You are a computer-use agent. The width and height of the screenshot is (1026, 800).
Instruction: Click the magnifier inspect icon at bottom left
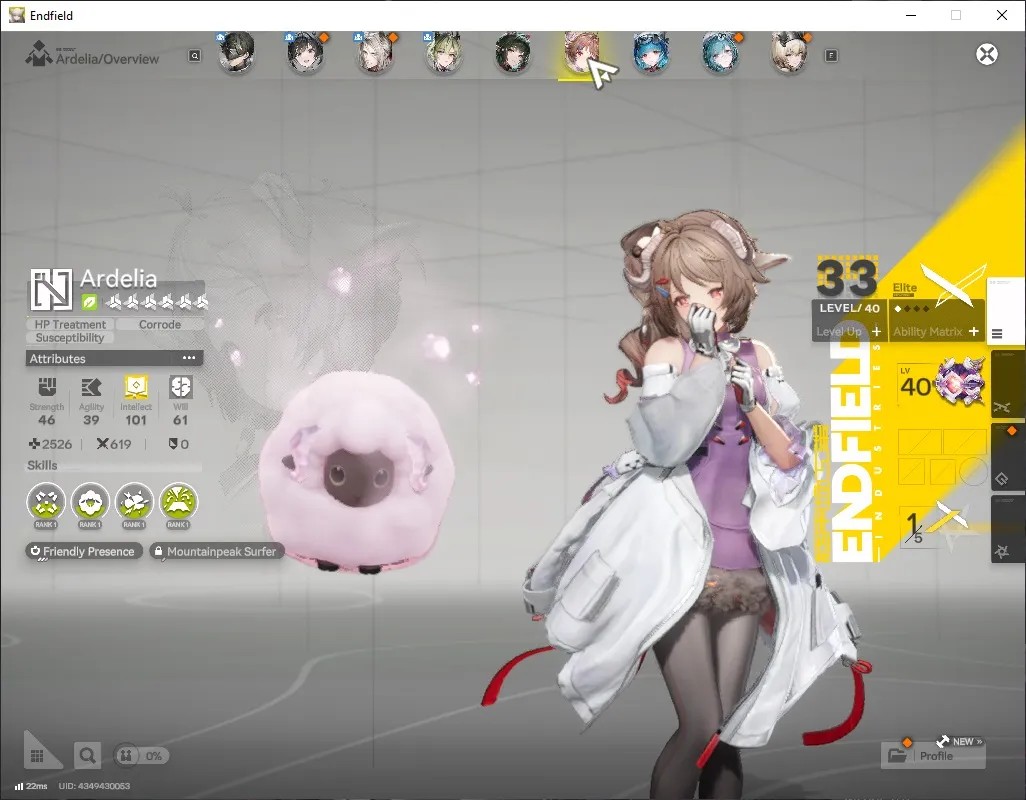click(x=87, y=756)
